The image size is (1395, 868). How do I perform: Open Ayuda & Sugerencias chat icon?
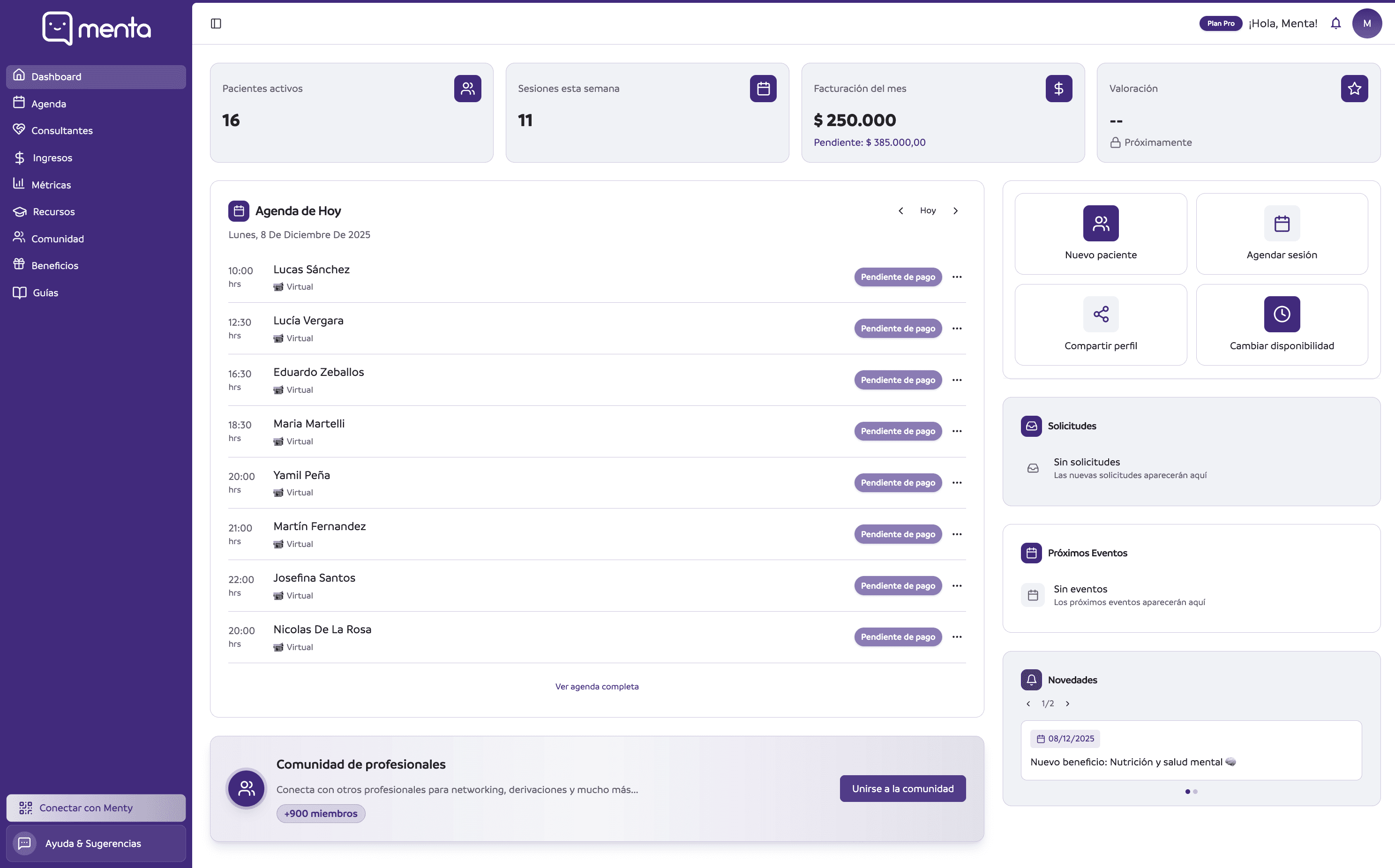[x=24, y=843]
